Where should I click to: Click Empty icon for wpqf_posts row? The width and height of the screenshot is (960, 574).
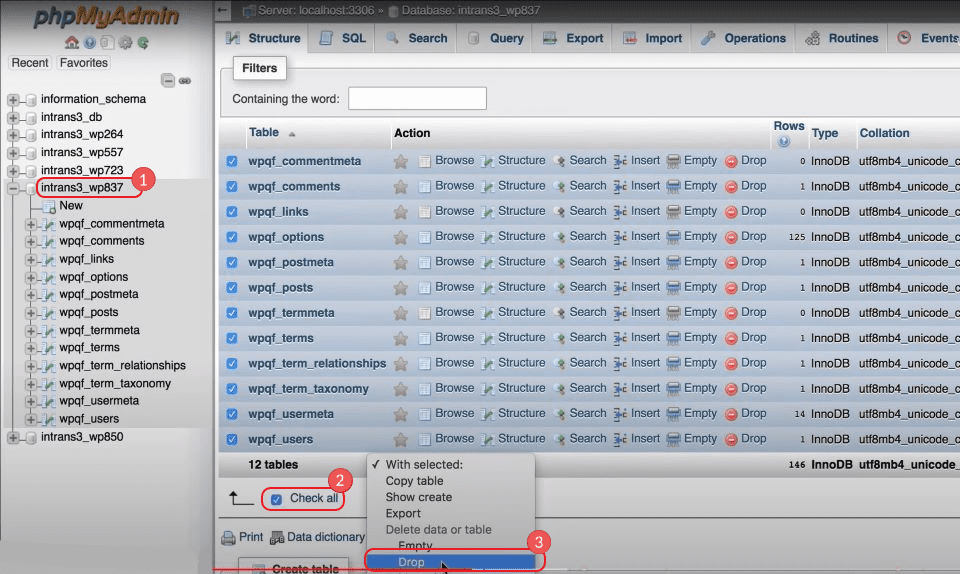coord(674,287)
